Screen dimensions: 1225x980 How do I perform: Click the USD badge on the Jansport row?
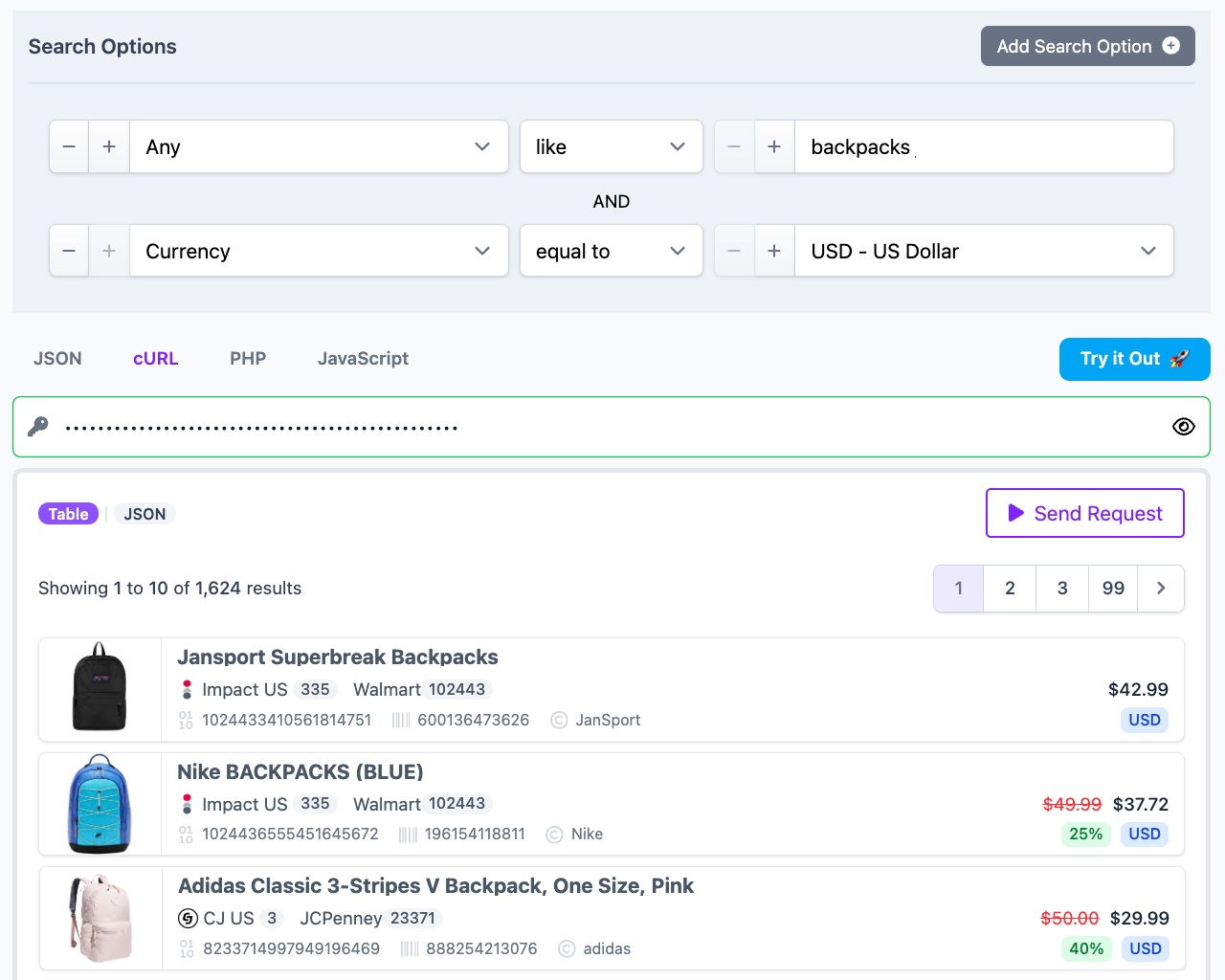1145,720
